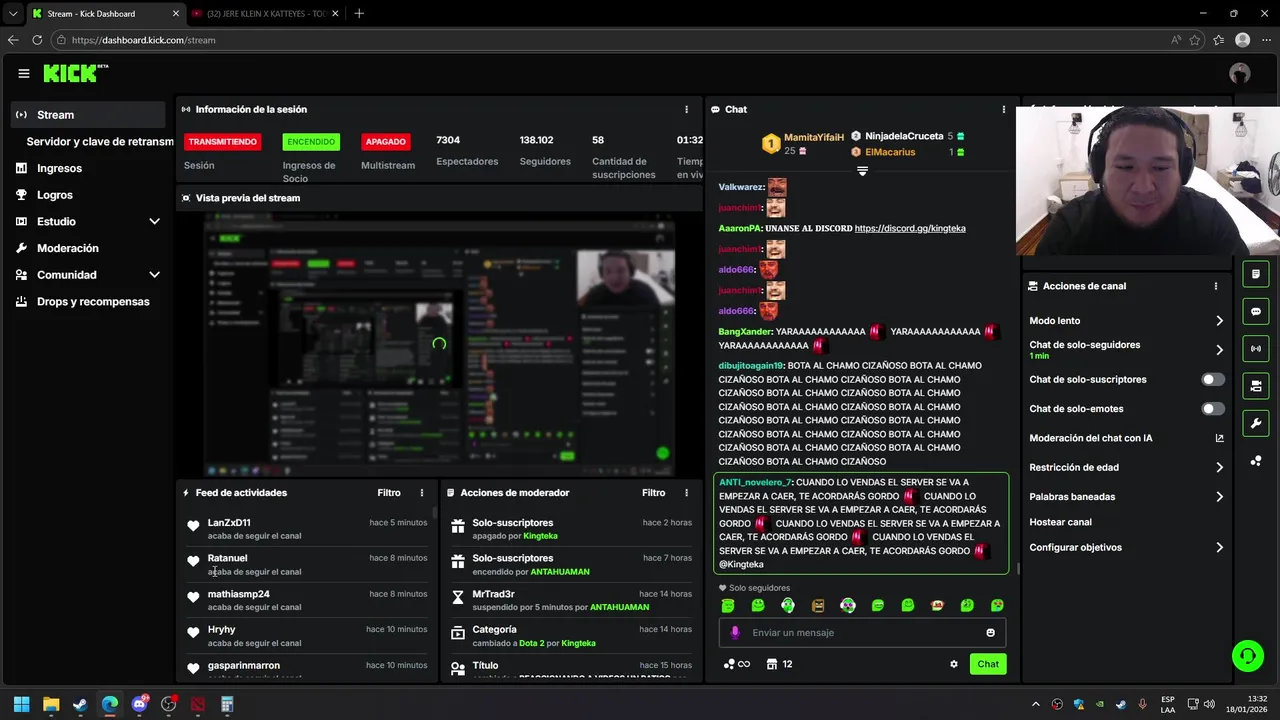Viewport: 1280px width, 720px height.
Task: Open the notes panel icon in right rail
Action: pos(1256,274)
